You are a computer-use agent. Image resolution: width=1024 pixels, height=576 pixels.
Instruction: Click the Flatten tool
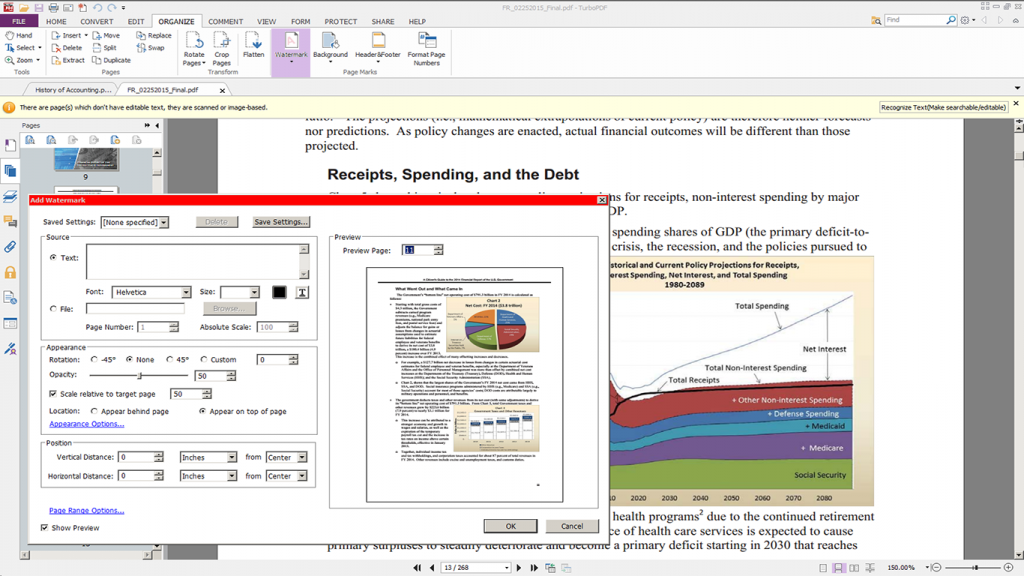tap(253, 46)
